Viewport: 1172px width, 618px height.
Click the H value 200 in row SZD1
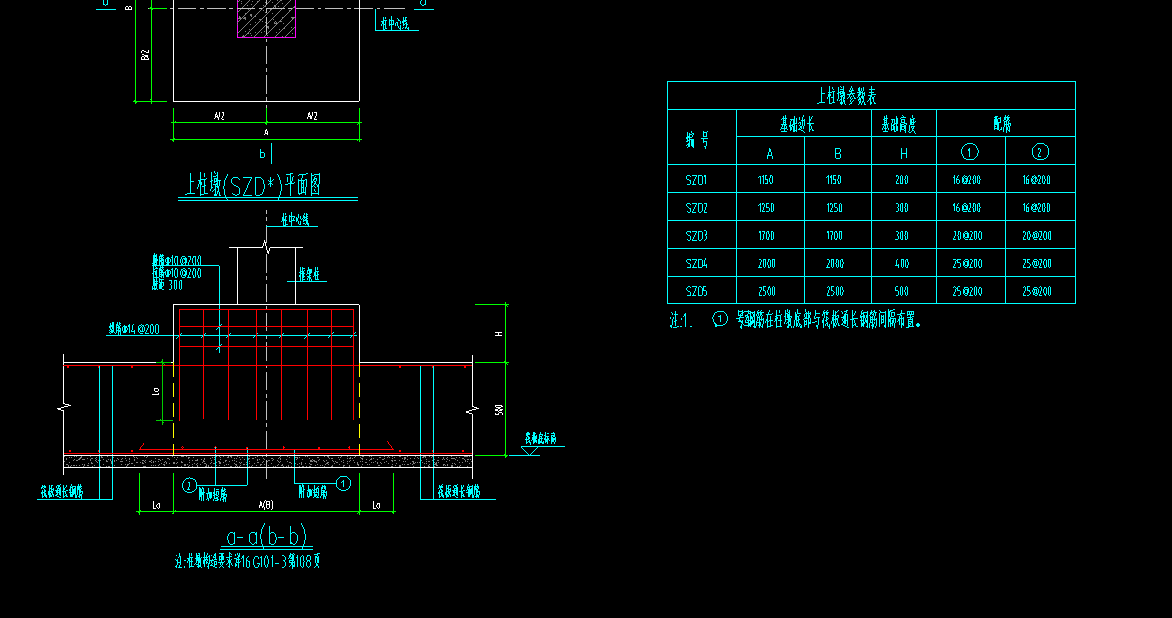pyautogui.click(x=901, y=180)
